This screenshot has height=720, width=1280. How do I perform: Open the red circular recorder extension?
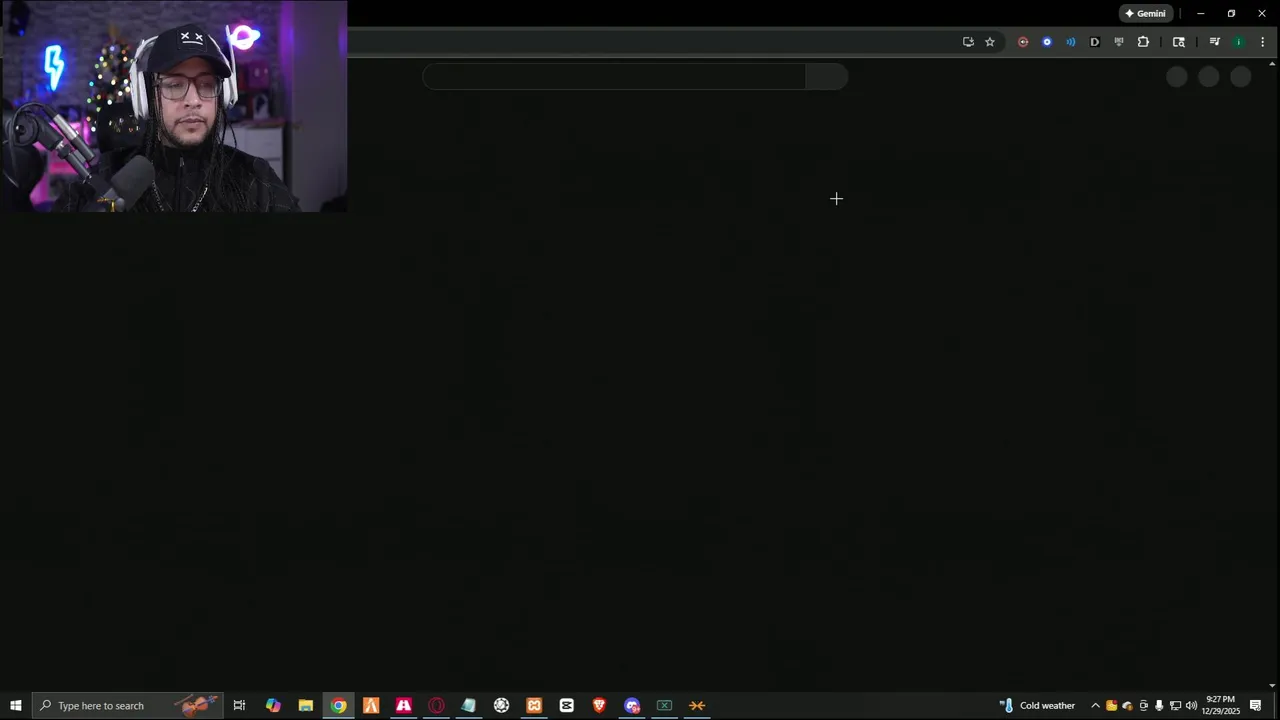pos(1023,42)
